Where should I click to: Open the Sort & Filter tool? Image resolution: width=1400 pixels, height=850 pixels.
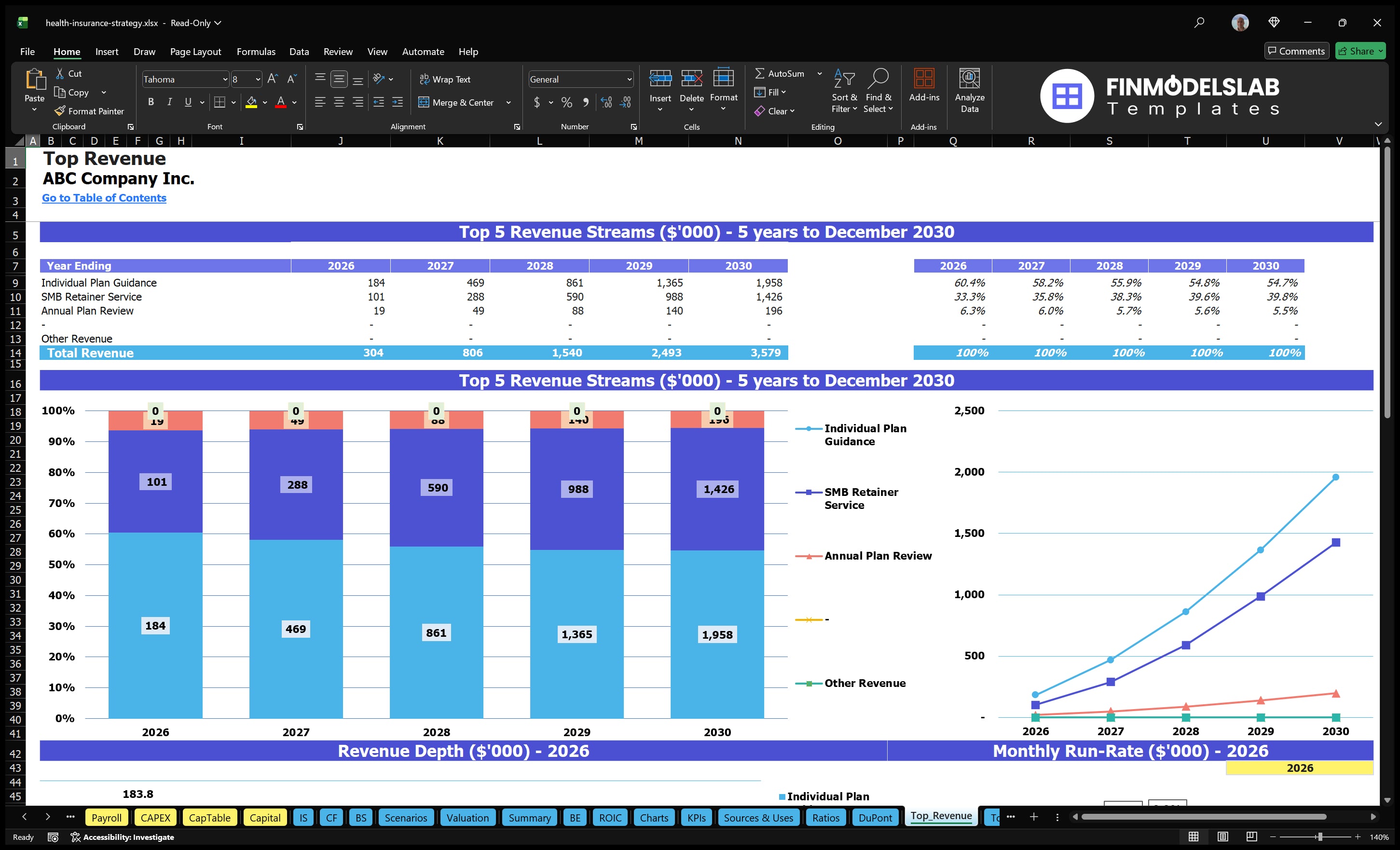[x=844, y=91]
